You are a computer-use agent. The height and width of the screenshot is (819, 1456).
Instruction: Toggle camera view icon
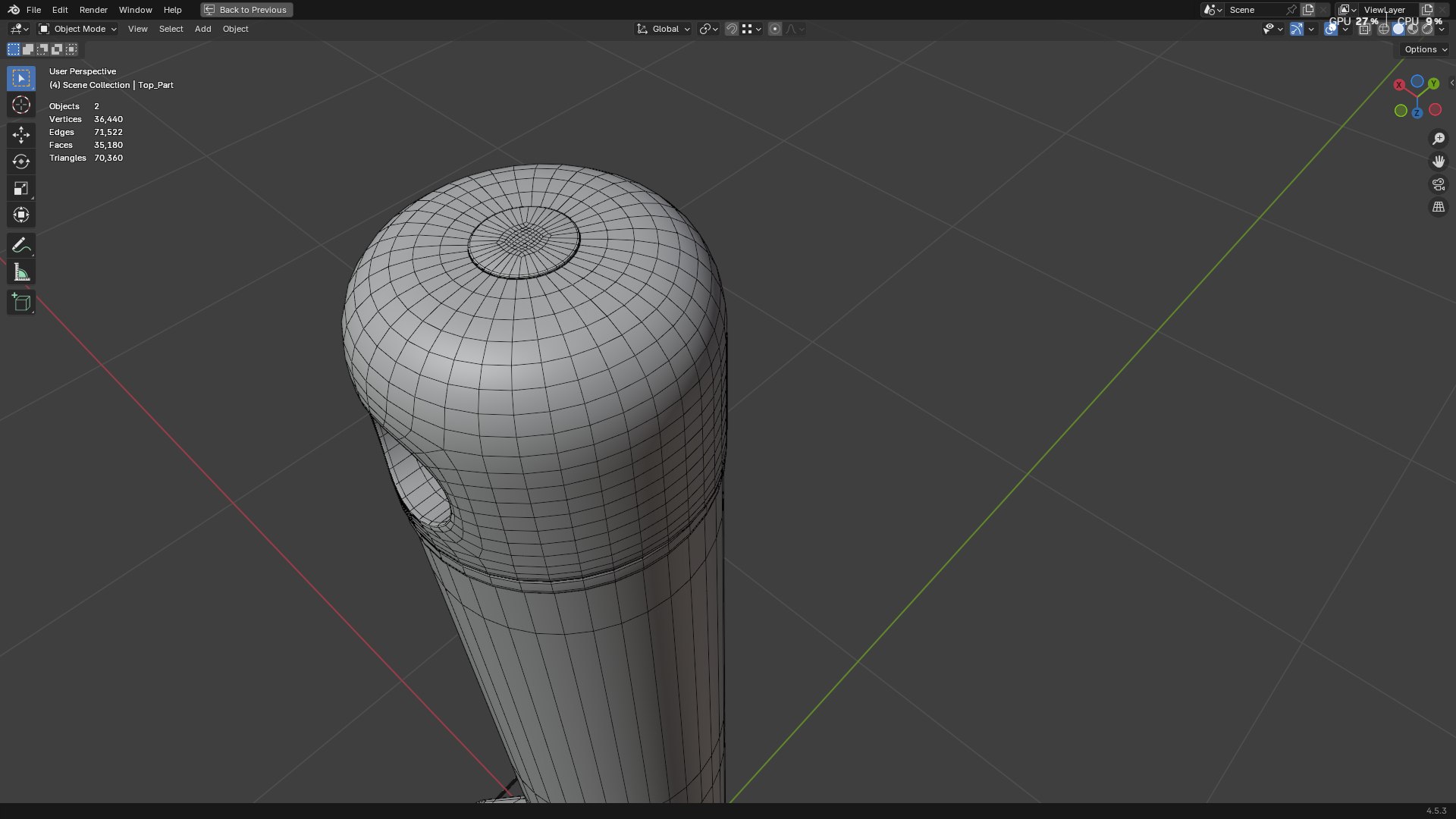point(1438,184)
